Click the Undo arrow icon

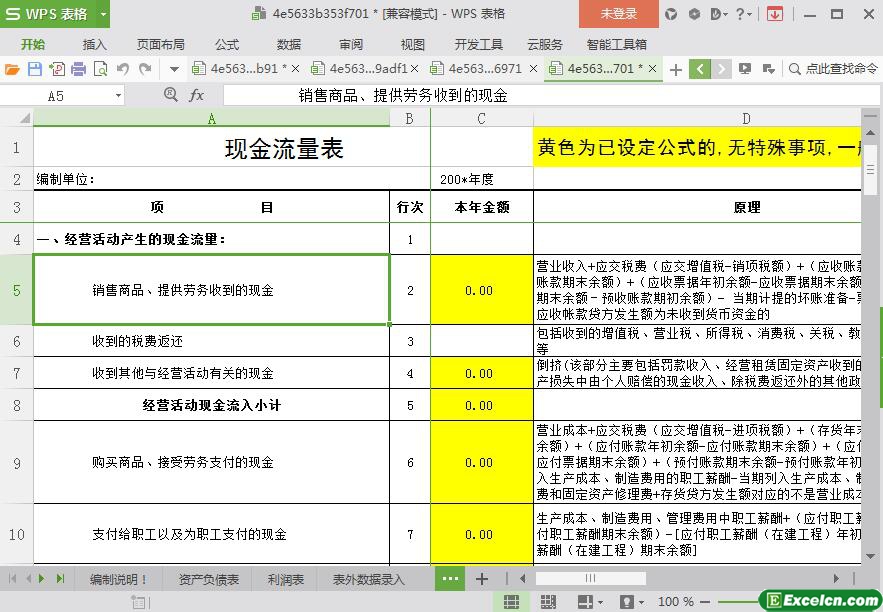coord(122,69)
